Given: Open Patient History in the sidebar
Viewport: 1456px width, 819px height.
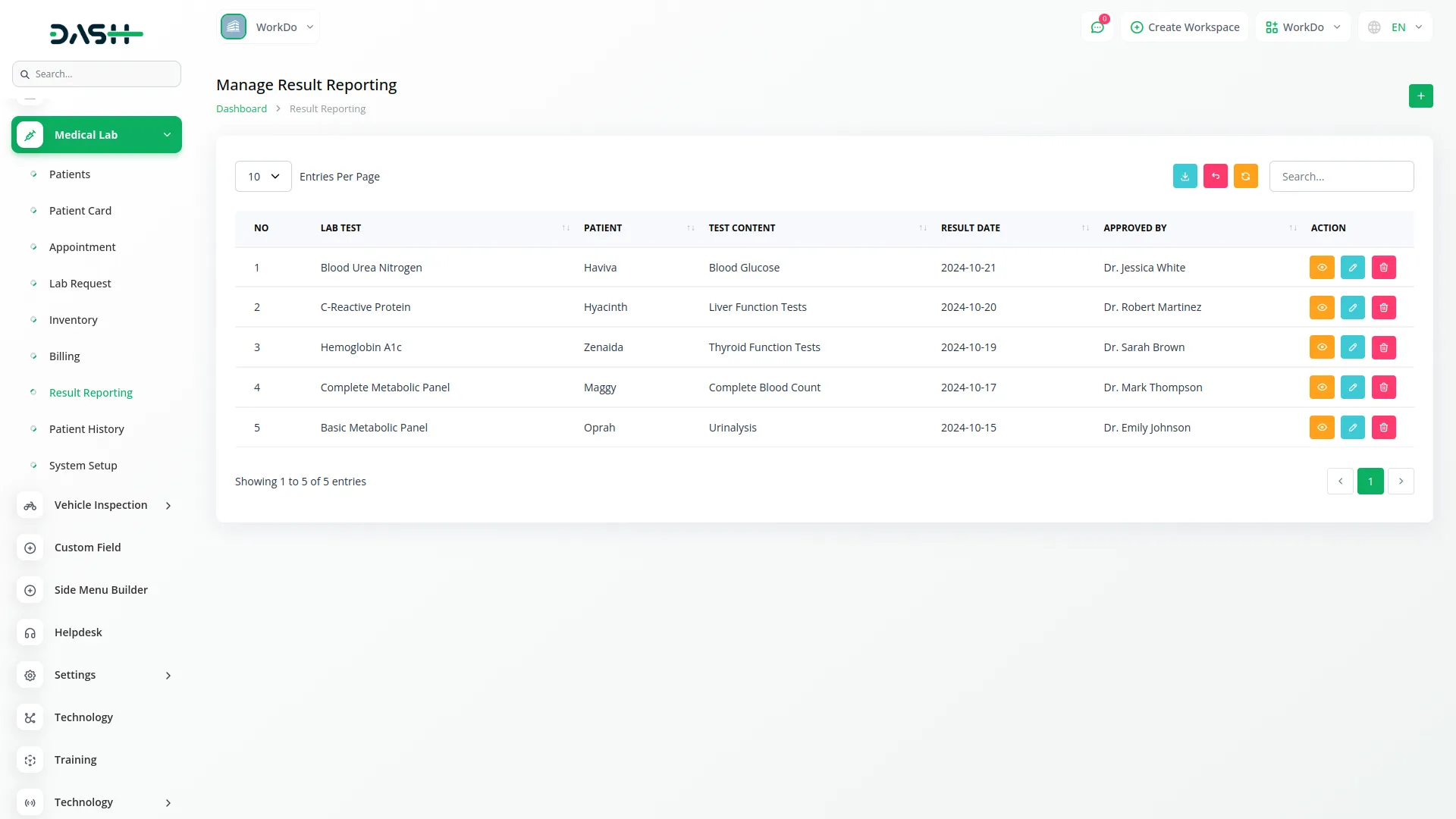Looking at the screenshot, I should click(x=86, y=429).
